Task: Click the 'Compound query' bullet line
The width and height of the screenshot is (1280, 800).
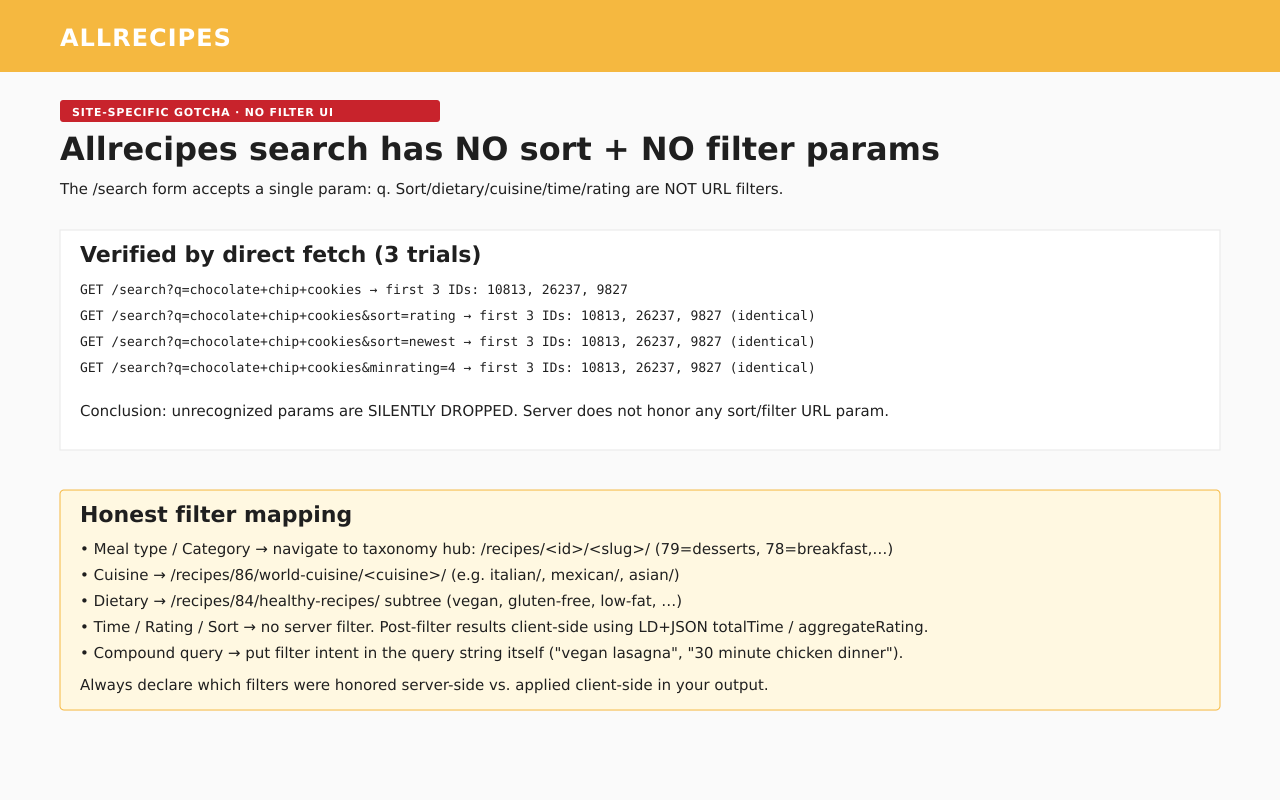Action: pos(491,653)
